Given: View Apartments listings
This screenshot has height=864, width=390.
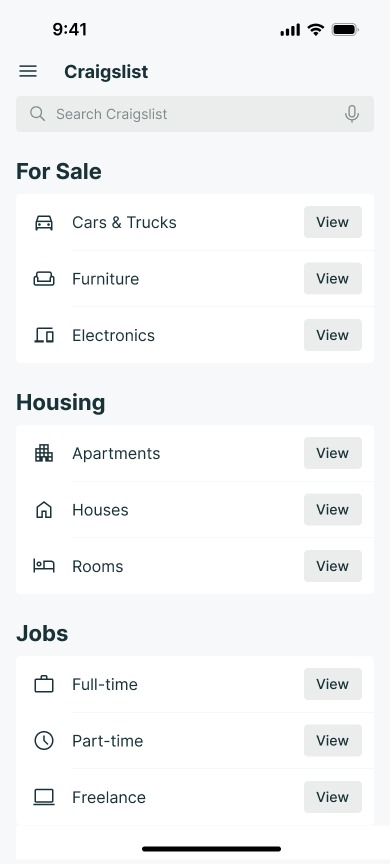Looking at the screenshot, I should point(333,453).
